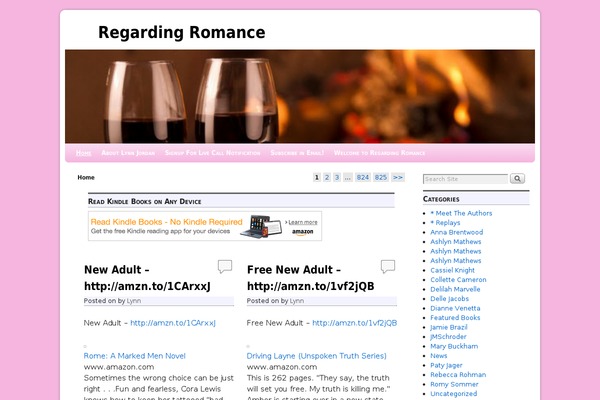Open Cassiel Knight category
Image resolution: width=600 pixels, height=400 pixels.
(452, 270)
